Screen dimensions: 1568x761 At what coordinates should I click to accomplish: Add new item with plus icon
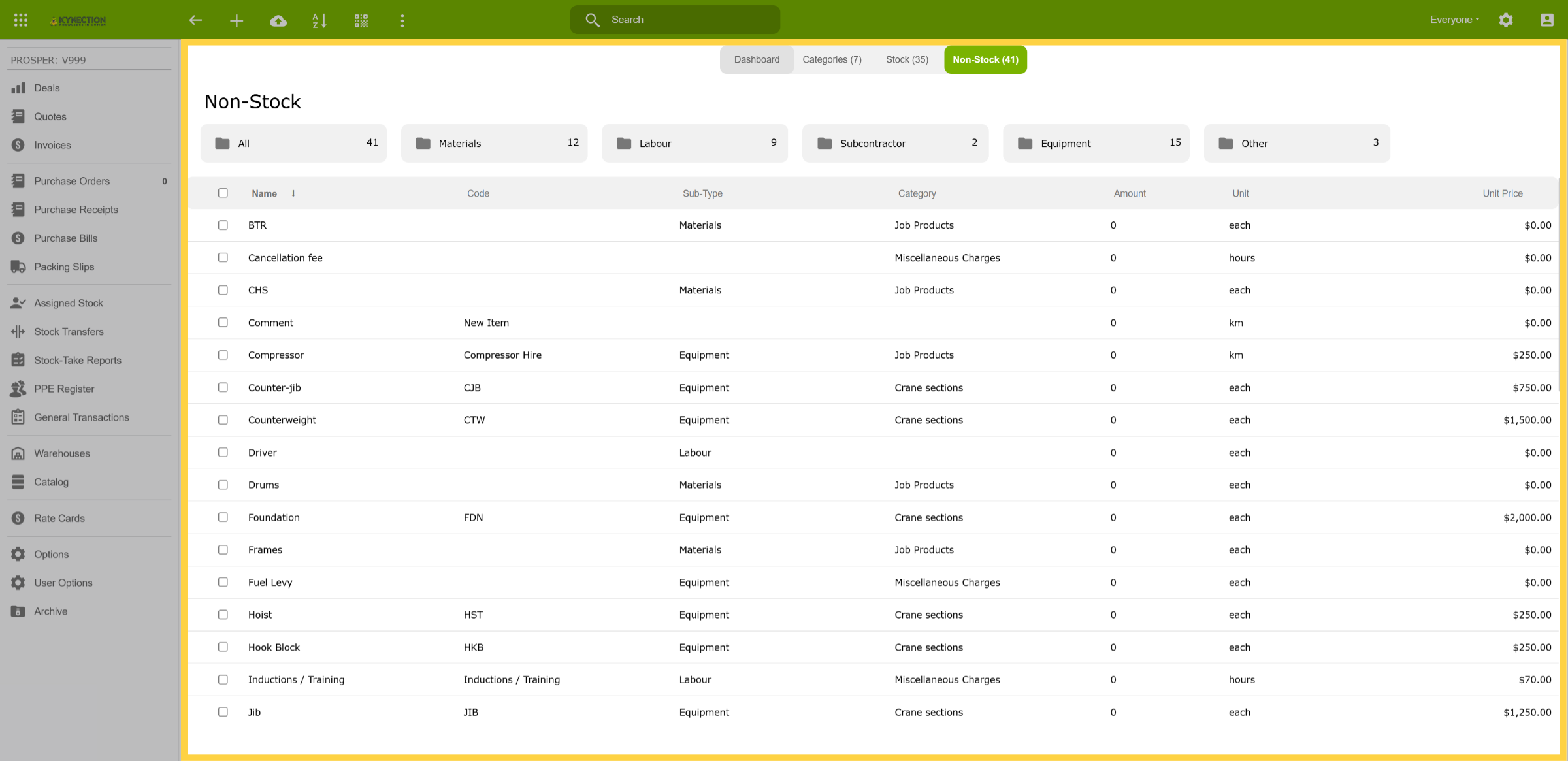[x=237, y=21]
